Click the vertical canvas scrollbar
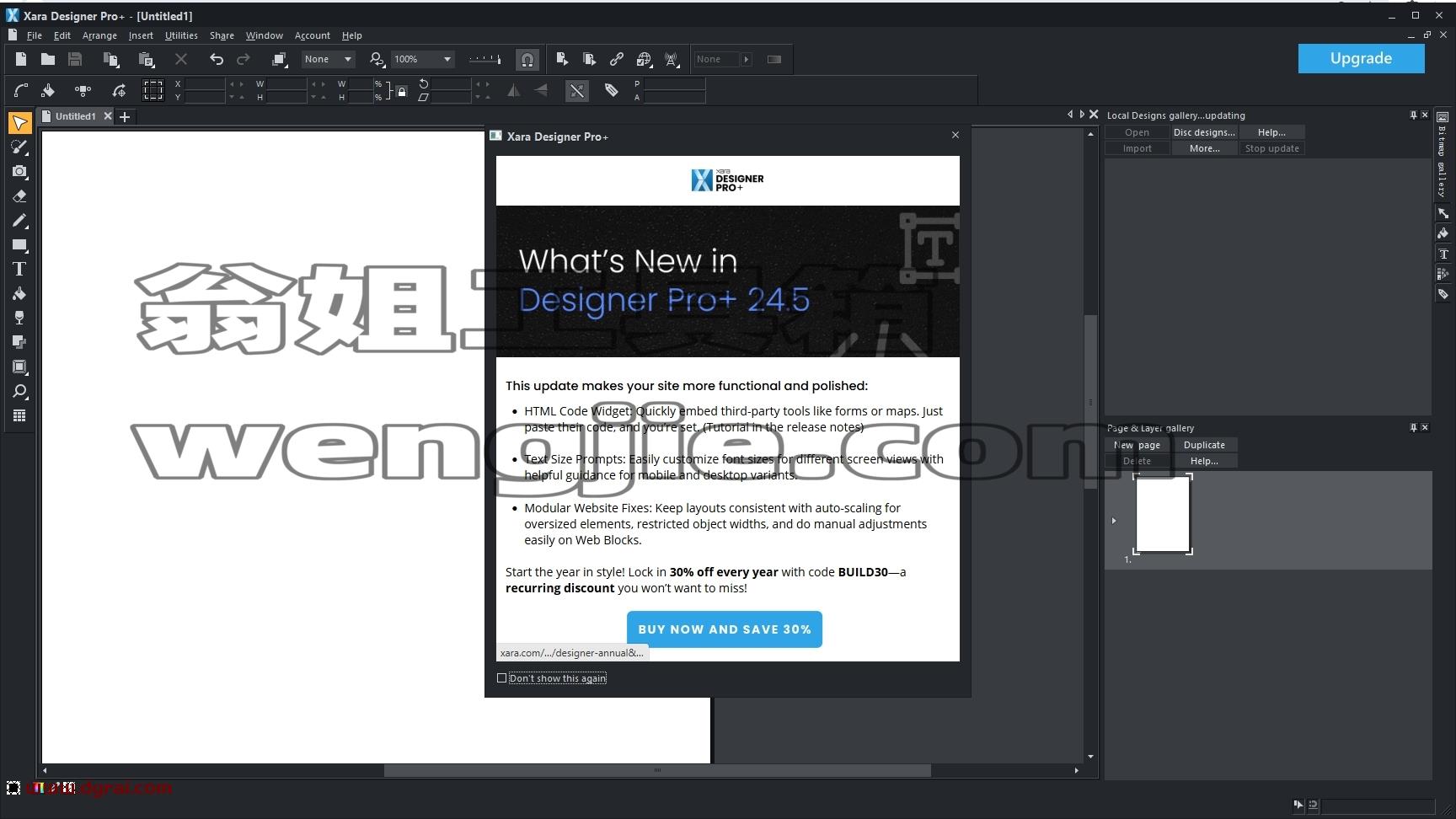This screenshot has width=1456, height=819. click(1090, 401)
